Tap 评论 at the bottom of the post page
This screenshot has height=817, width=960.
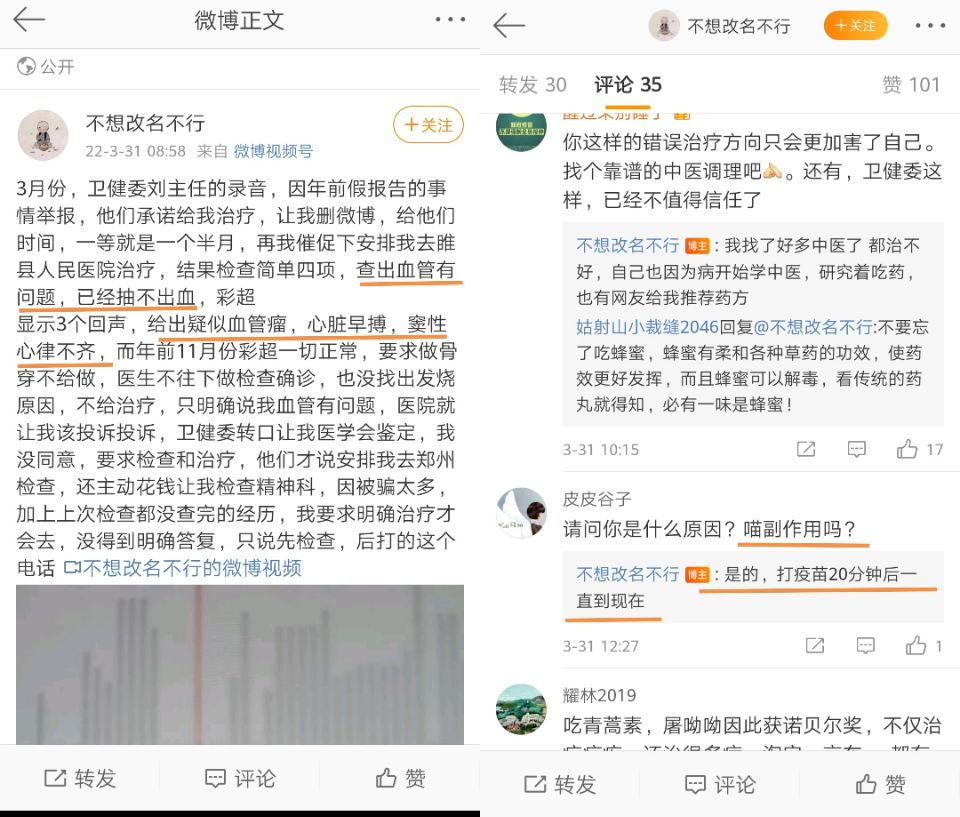point(240,778)
